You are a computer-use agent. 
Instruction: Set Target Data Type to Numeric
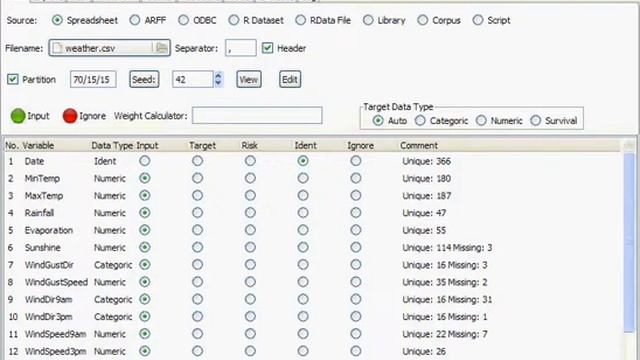(481, 120)
